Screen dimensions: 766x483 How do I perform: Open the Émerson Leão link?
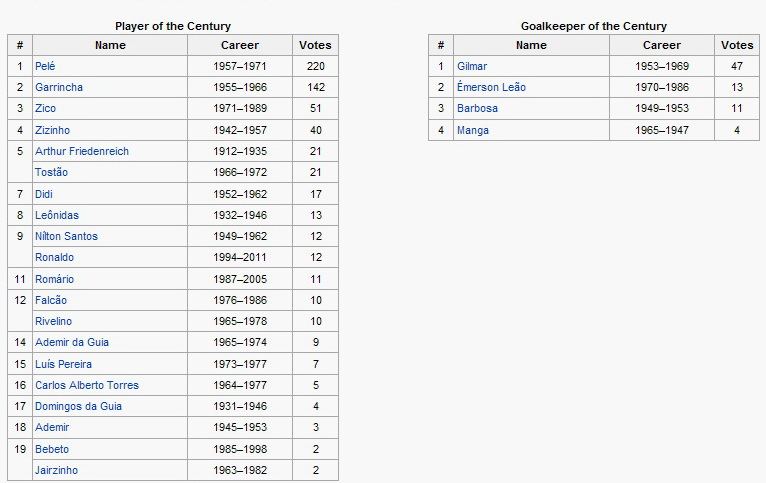491,87
